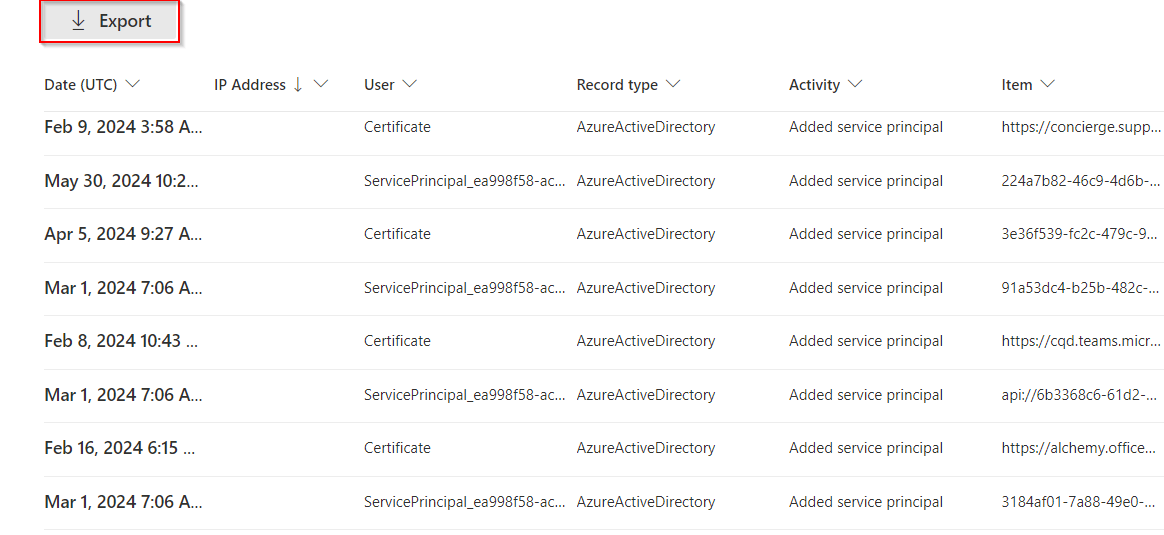
Task: Click Certificate user in the Feb 16 row
Action: pos(397,448)
